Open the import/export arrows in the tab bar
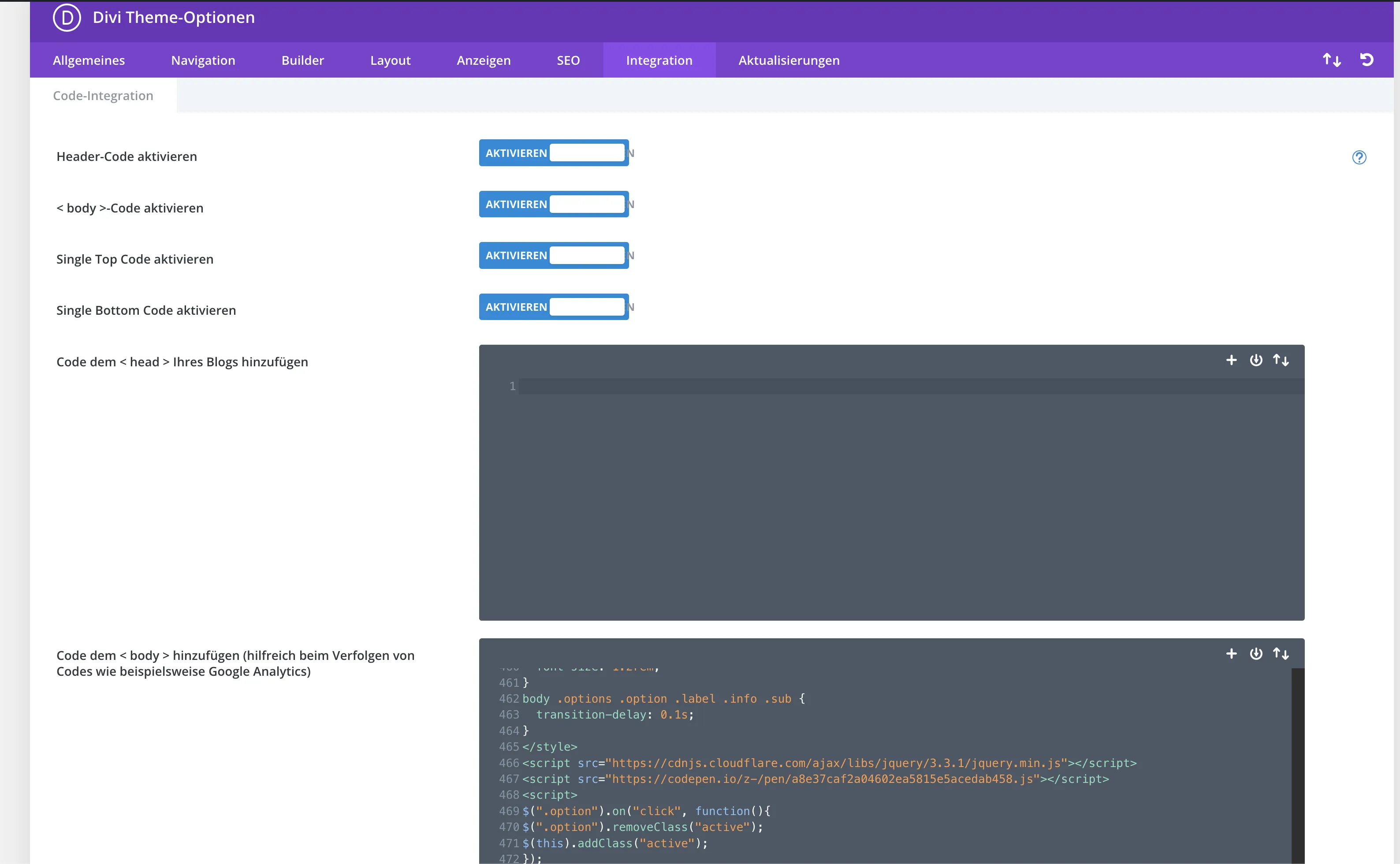The image size is (1400, 864). (1331, 60)
